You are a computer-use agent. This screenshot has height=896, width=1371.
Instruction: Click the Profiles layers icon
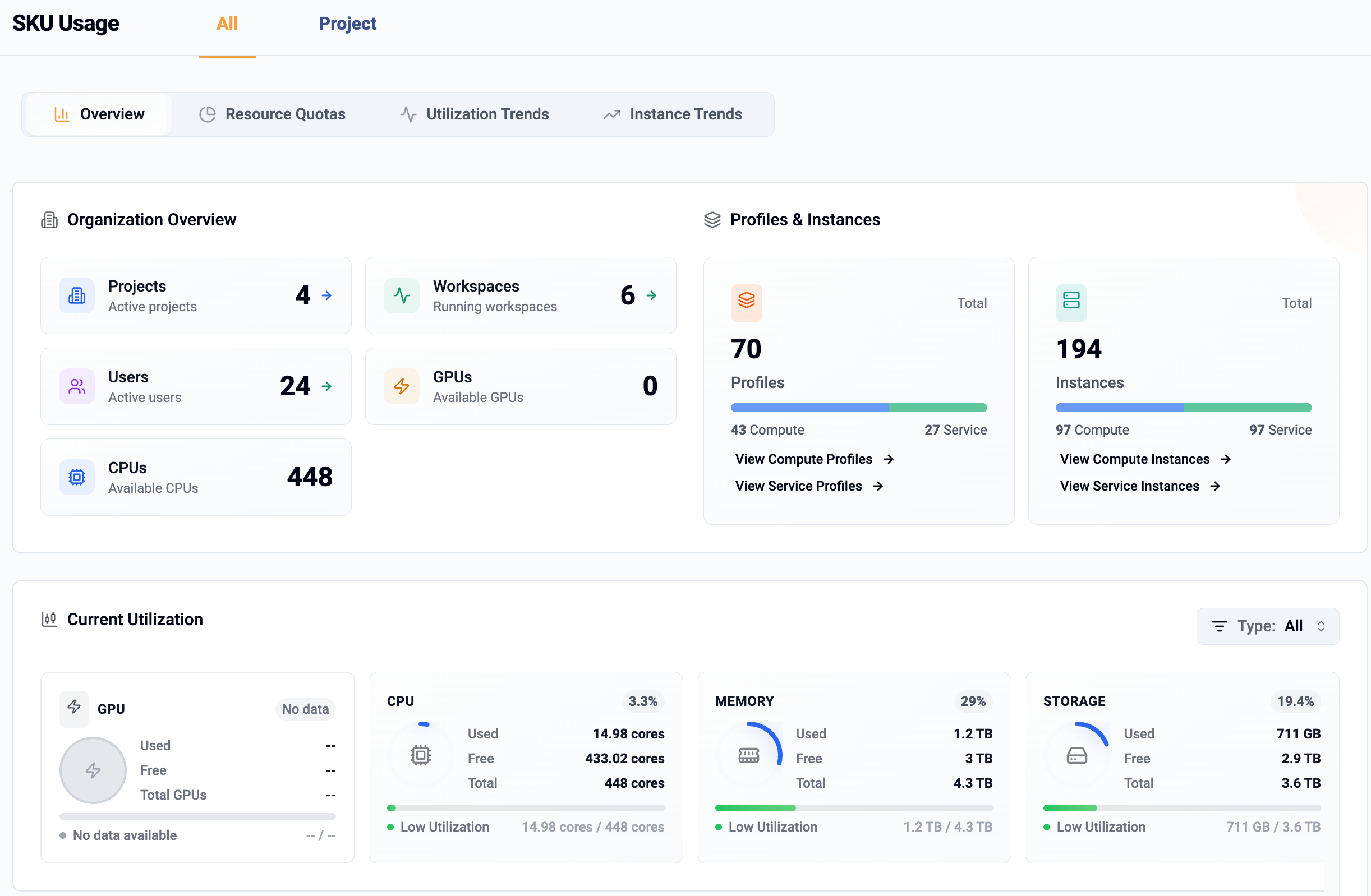(x=747, y=302)
